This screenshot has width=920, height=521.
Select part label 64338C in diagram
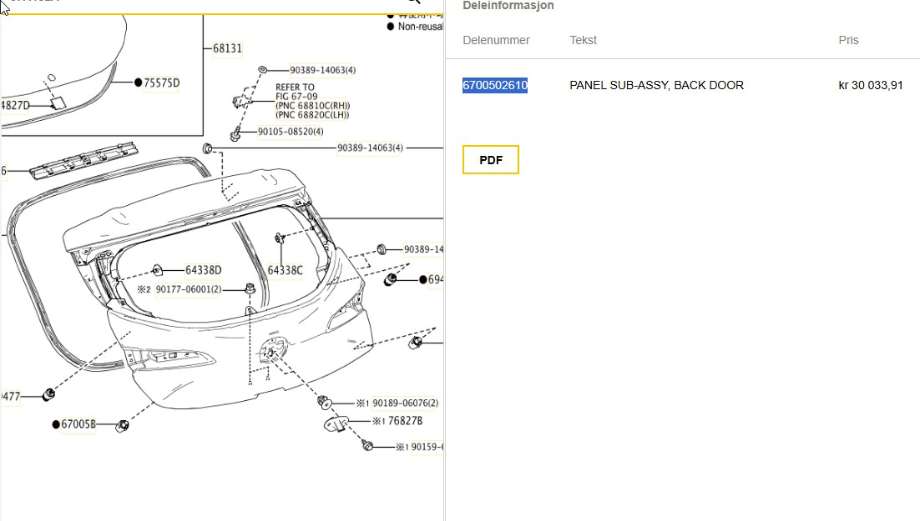pyautogui.click(x=285, y=270)
